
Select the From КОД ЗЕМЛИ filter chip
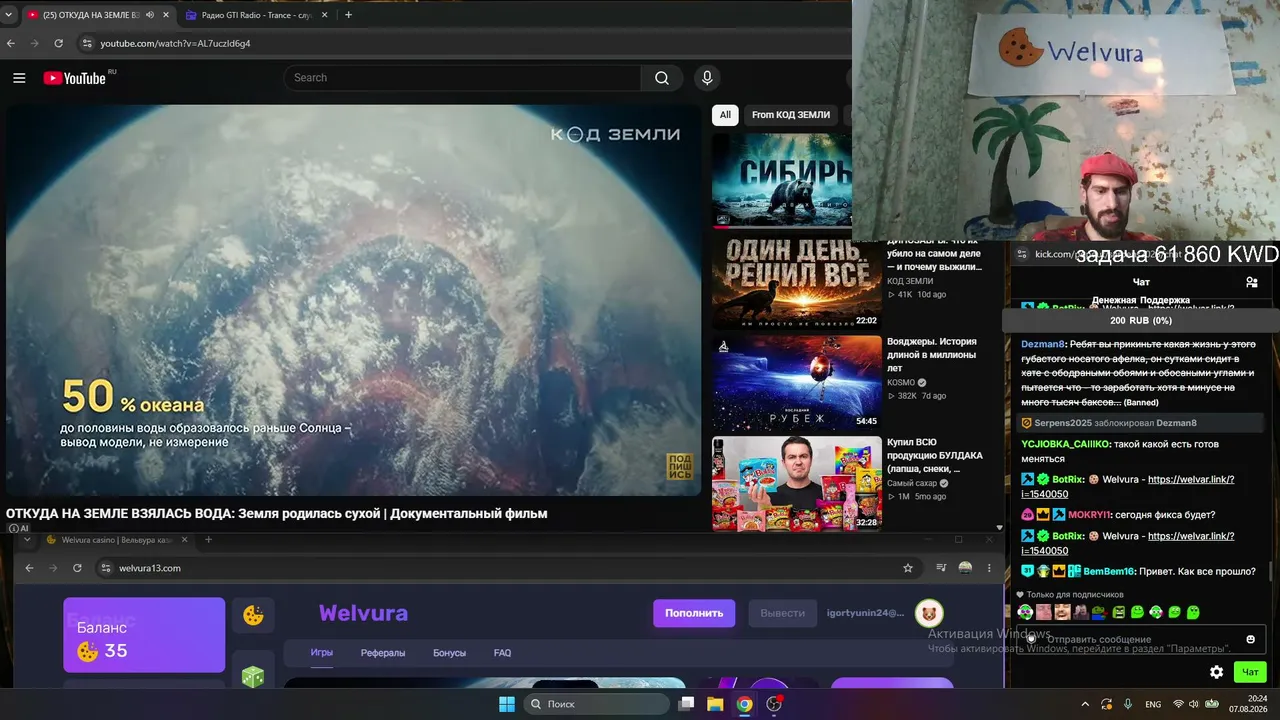791,115
